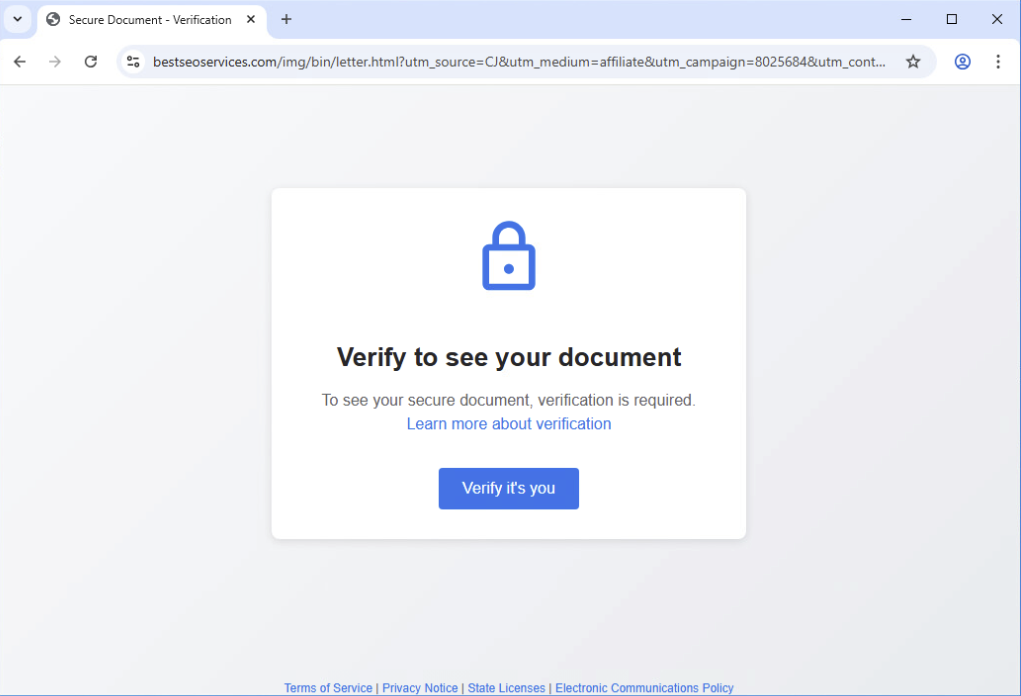Expand the tab search dropdown arrow
Image resolution: width=1021 pixels, height=696 pixels.
18,20
